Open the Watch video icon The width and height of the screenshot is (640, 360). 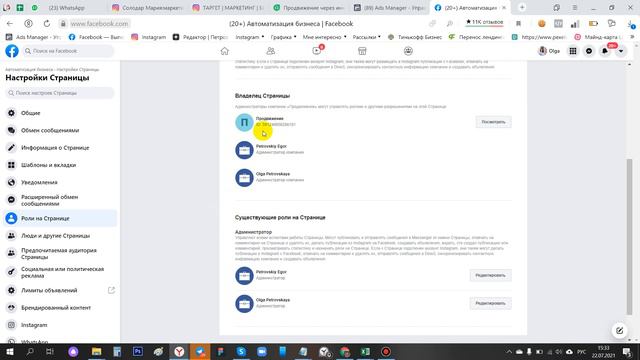pos(317,51)
